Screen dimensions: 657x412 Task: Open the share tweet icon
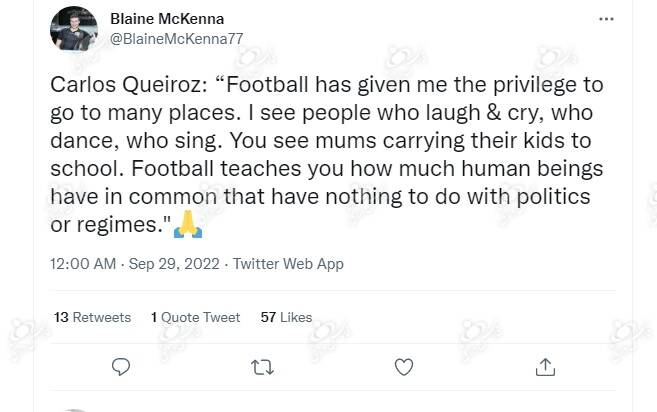(x=545, y=367)
